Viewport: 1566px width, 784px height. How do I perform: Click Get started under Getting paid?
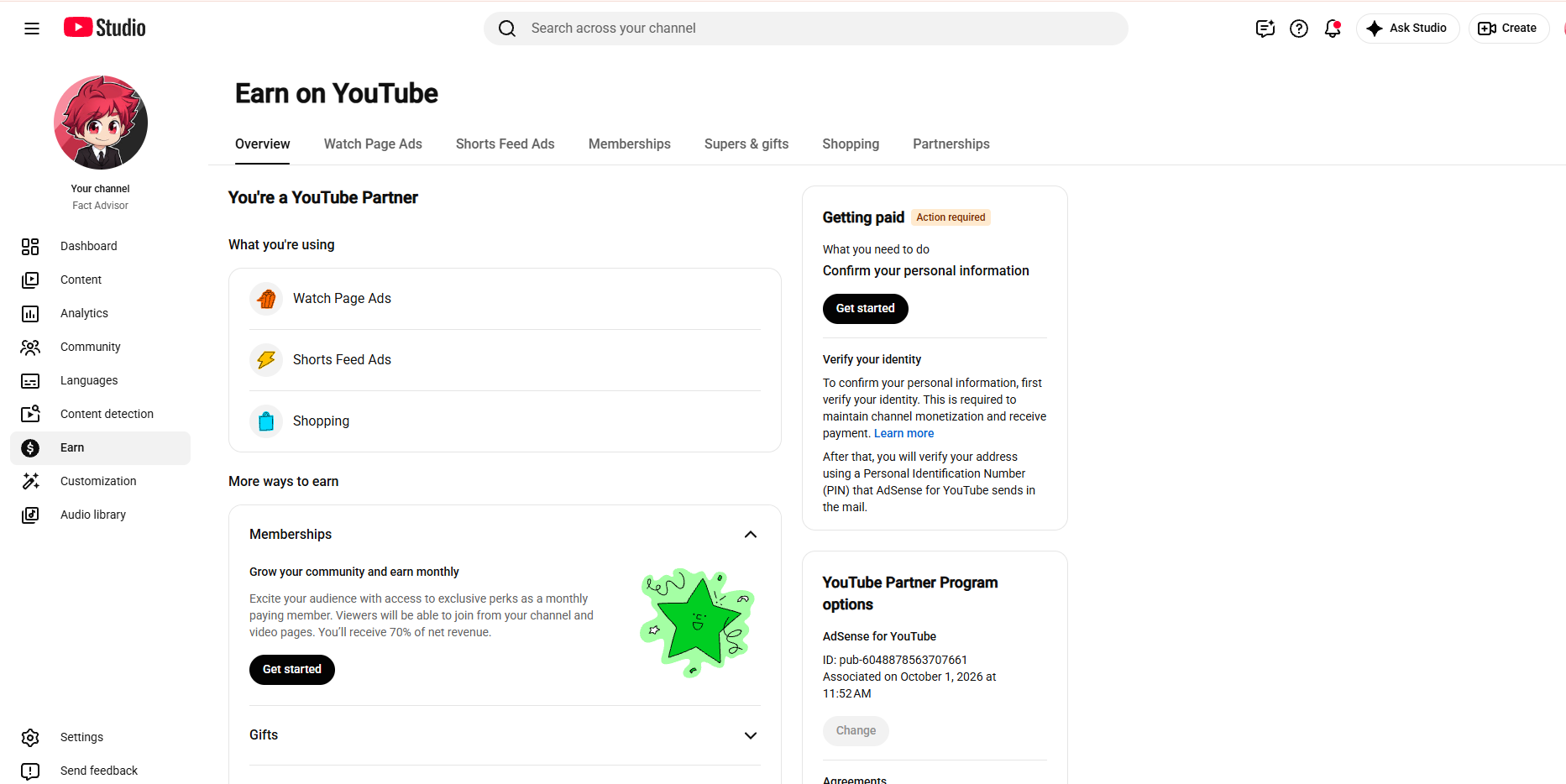coord(866,308)
